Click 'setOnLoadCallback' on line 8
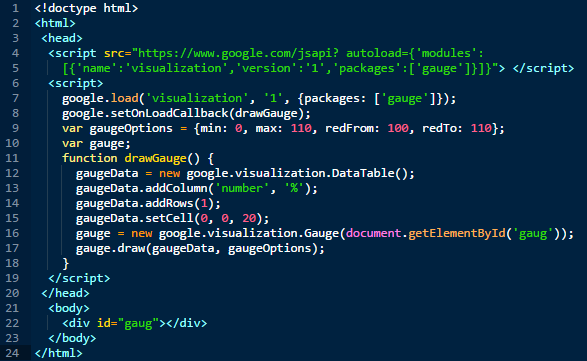Image resolution: width=587 pixels, height=361 pixels. 169,113
